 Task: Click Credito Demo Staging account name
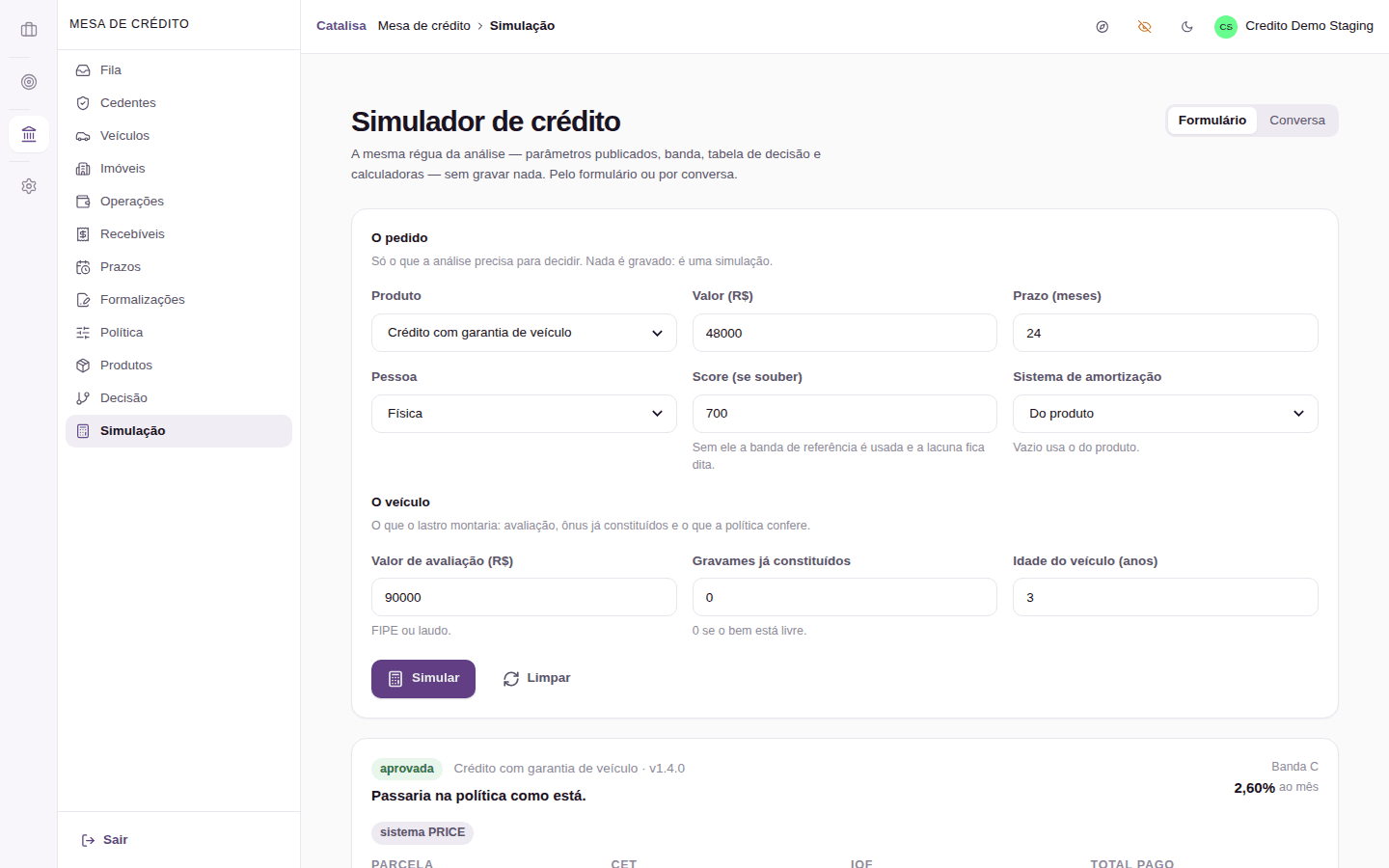pyautogui.click(x=1309, y=26)
